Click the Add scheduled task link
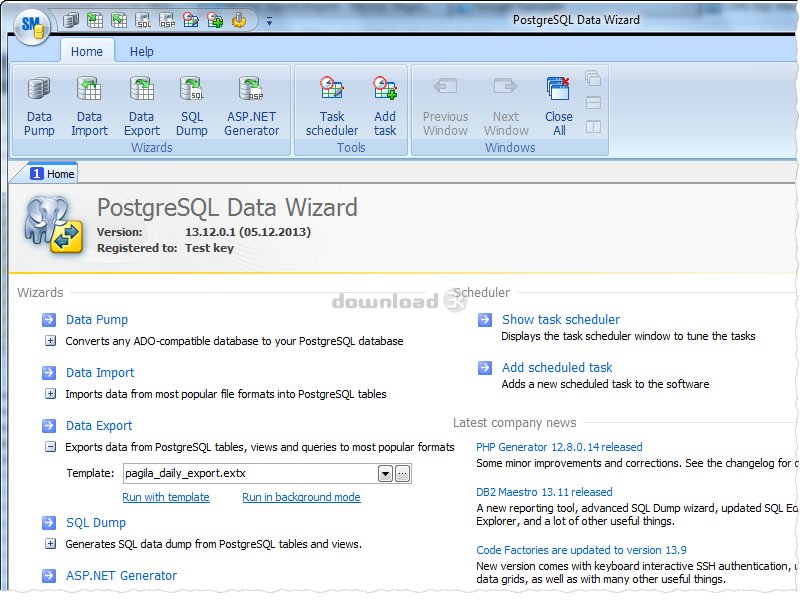The height and width of the screenshot is (600, 800). 557,368
